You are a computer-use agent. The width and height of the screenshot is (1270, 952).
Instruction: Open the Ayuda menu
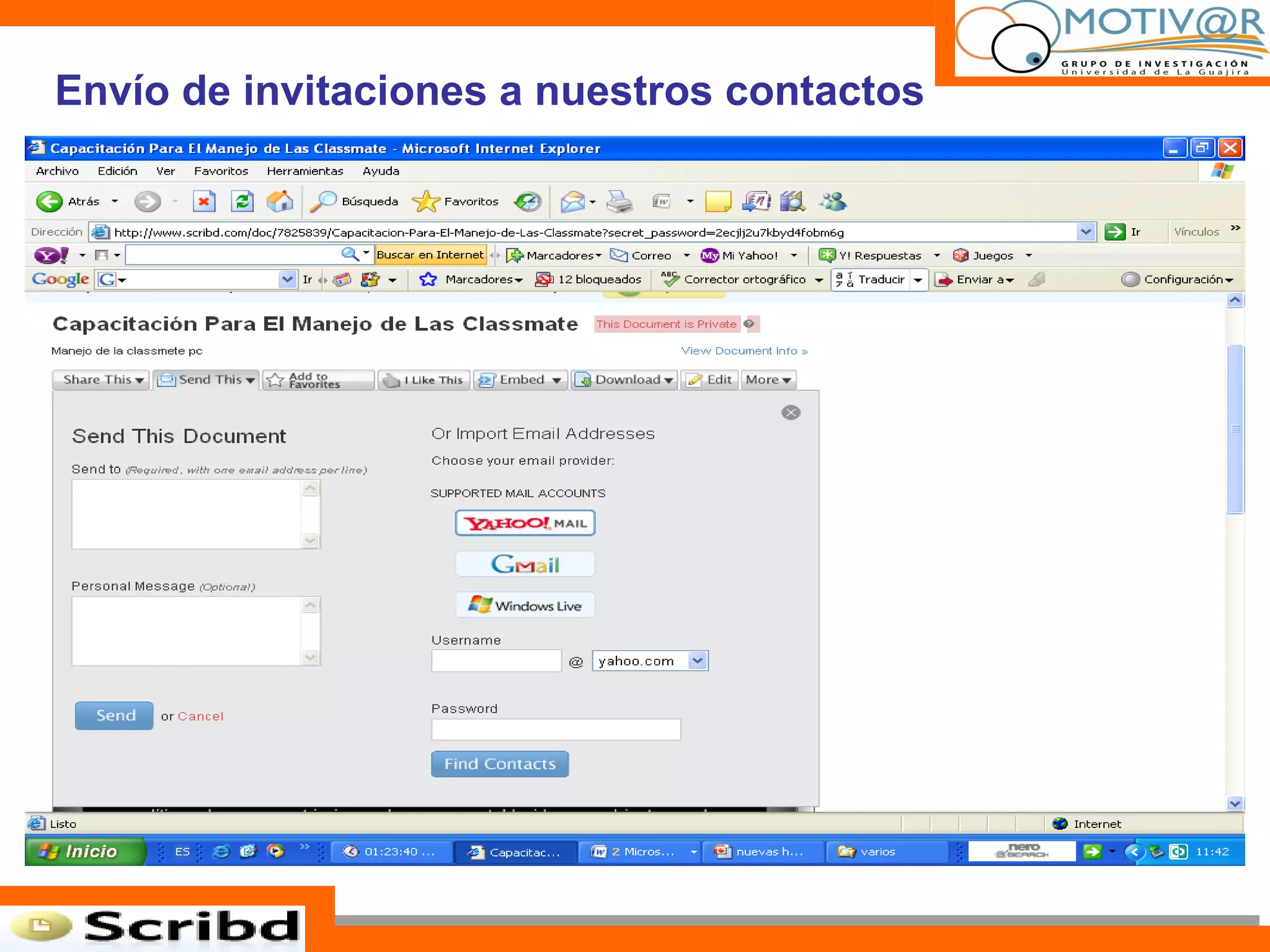click(381, 171)
